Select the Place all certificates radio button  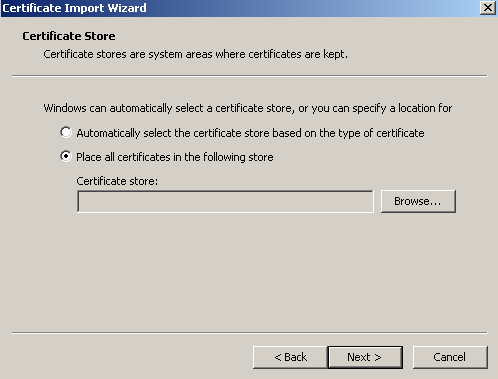(x=66, y=156)
